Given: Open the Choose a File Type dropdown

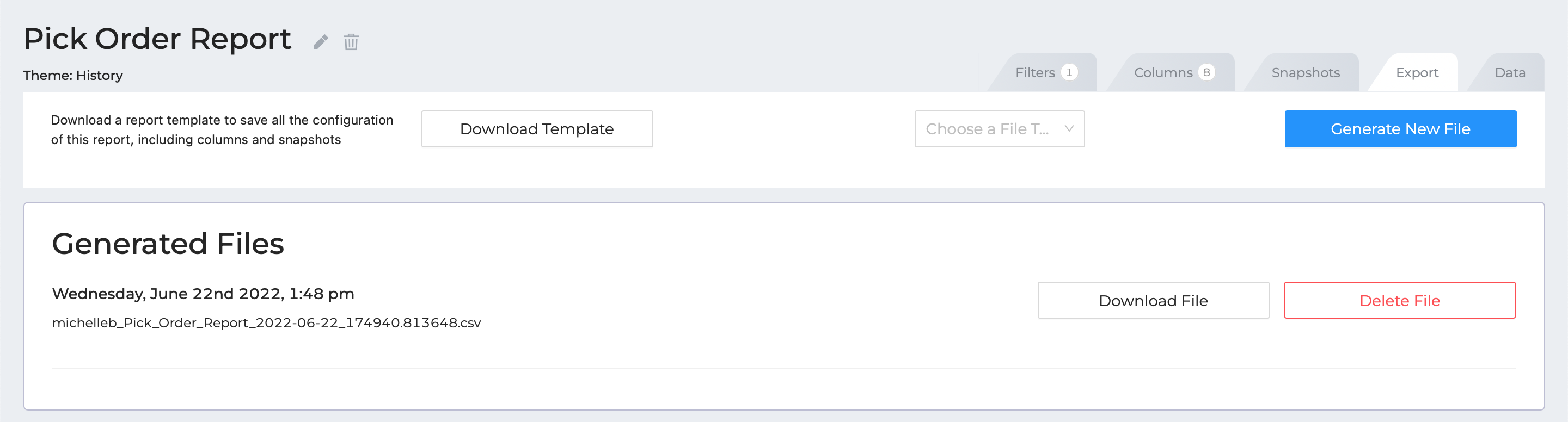Looking at the screenshot, I should 1000,129.
